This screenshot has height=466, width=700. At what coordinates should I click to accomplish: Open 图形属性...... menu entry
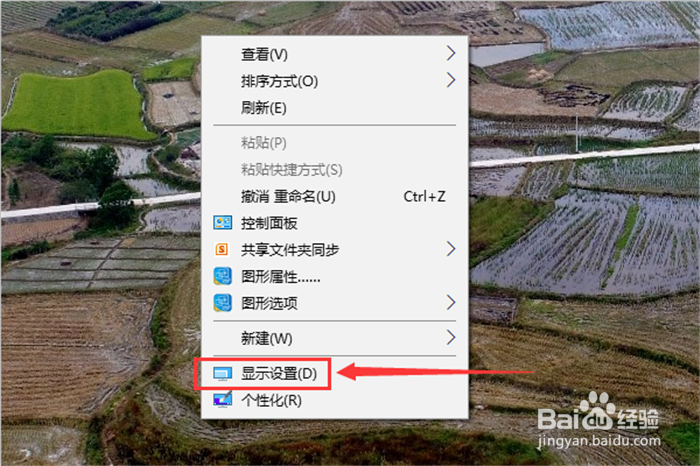tap(334, 277)
